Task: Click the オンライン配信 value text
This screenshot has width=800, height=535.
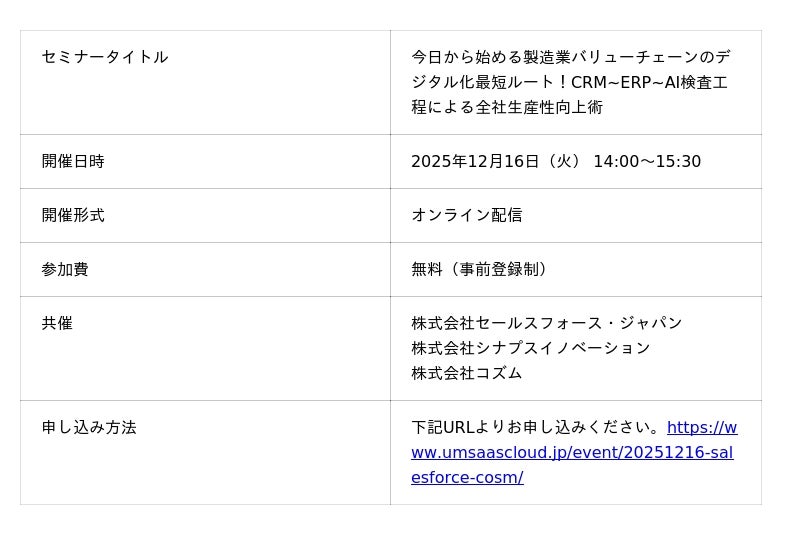Action: pos(467,216)
